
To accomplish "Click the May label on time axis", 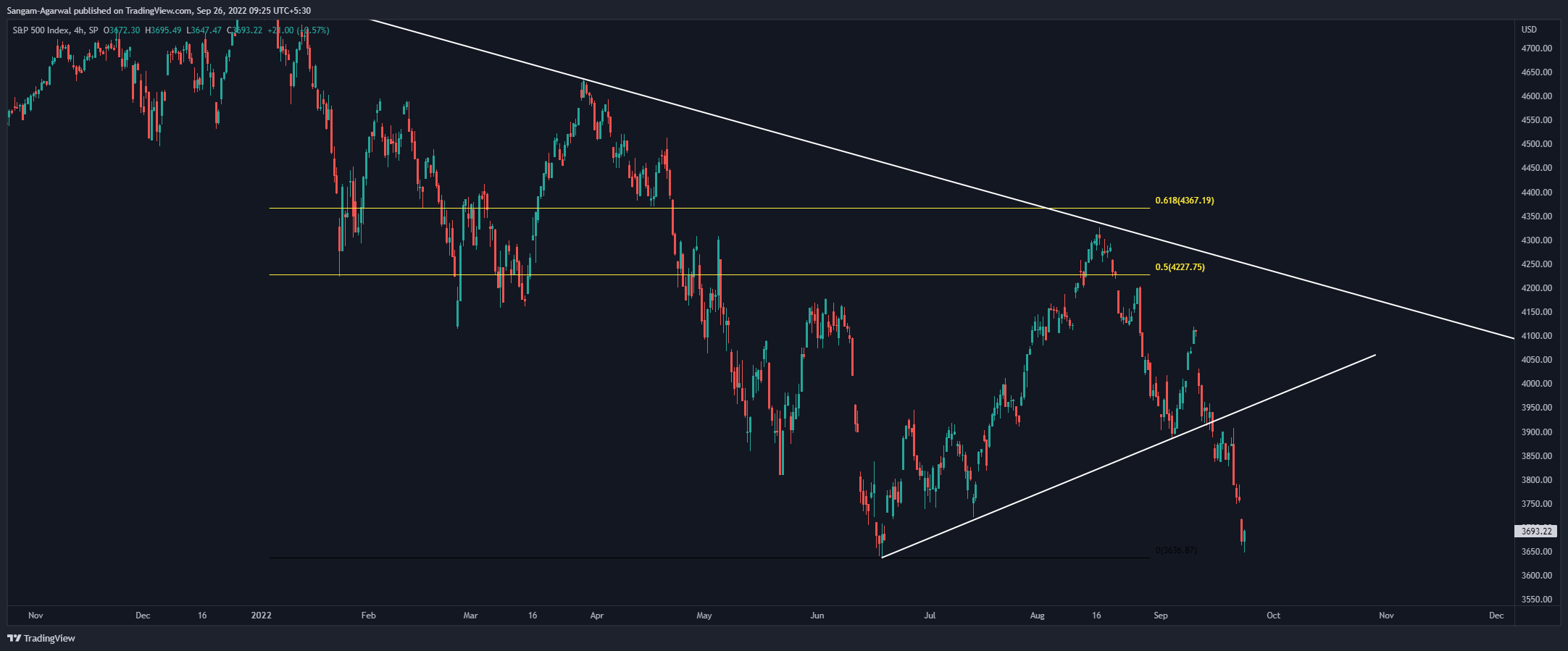I will (704, 616).
